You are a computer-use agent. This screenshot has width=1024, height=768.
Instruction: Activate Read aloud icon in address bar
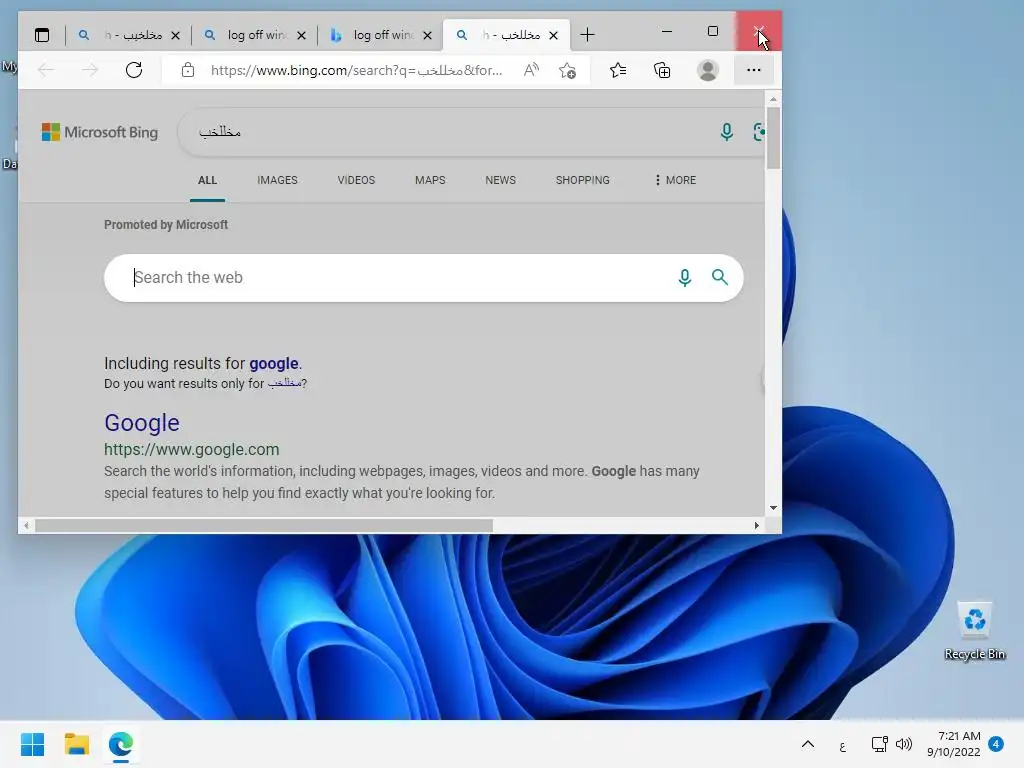532,70
